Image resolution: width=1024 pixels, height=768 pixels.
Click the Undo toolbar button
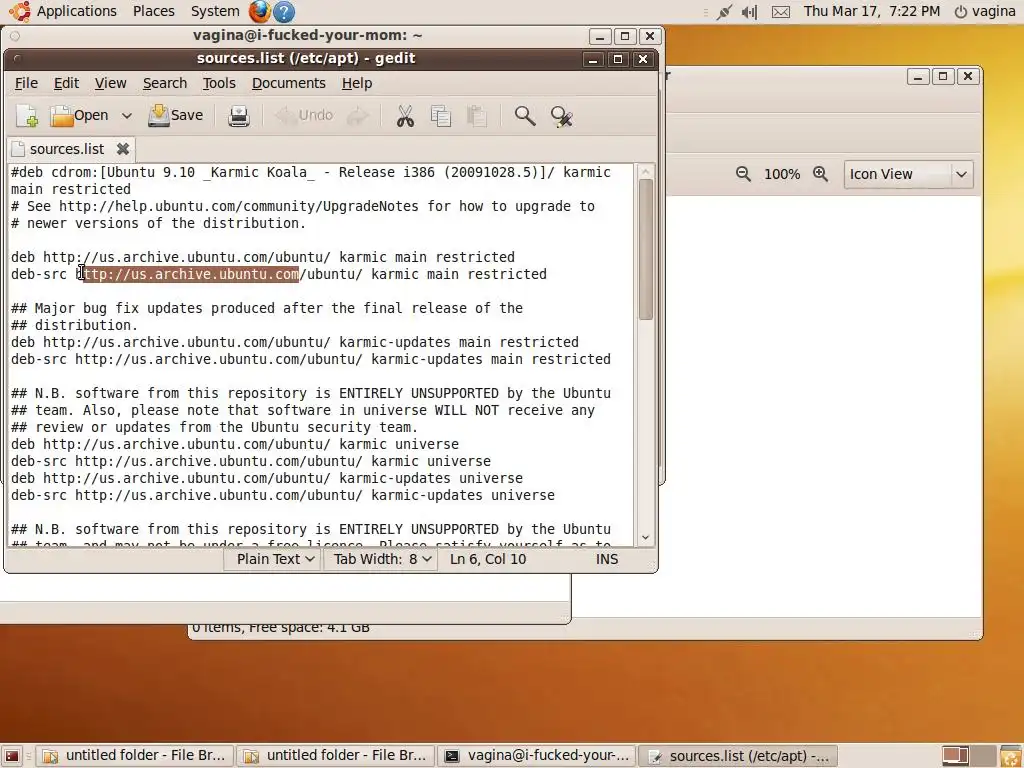click(x=304, y=116)
